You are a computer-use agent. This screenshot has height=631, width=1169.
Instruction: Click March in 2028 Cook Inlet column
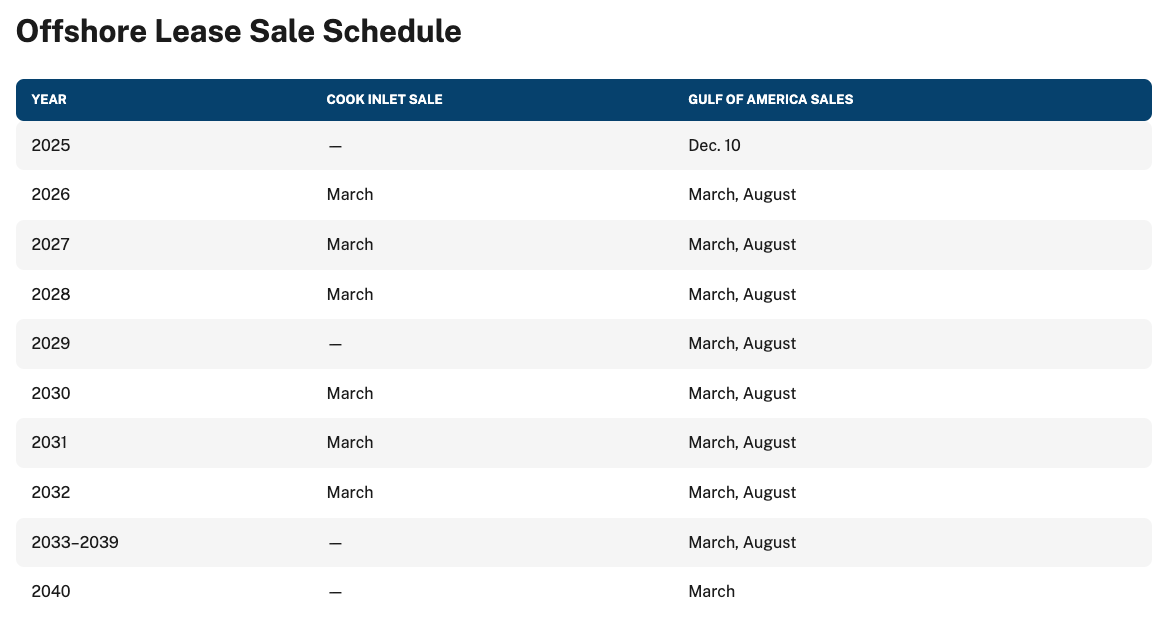[x=350, y=295]
